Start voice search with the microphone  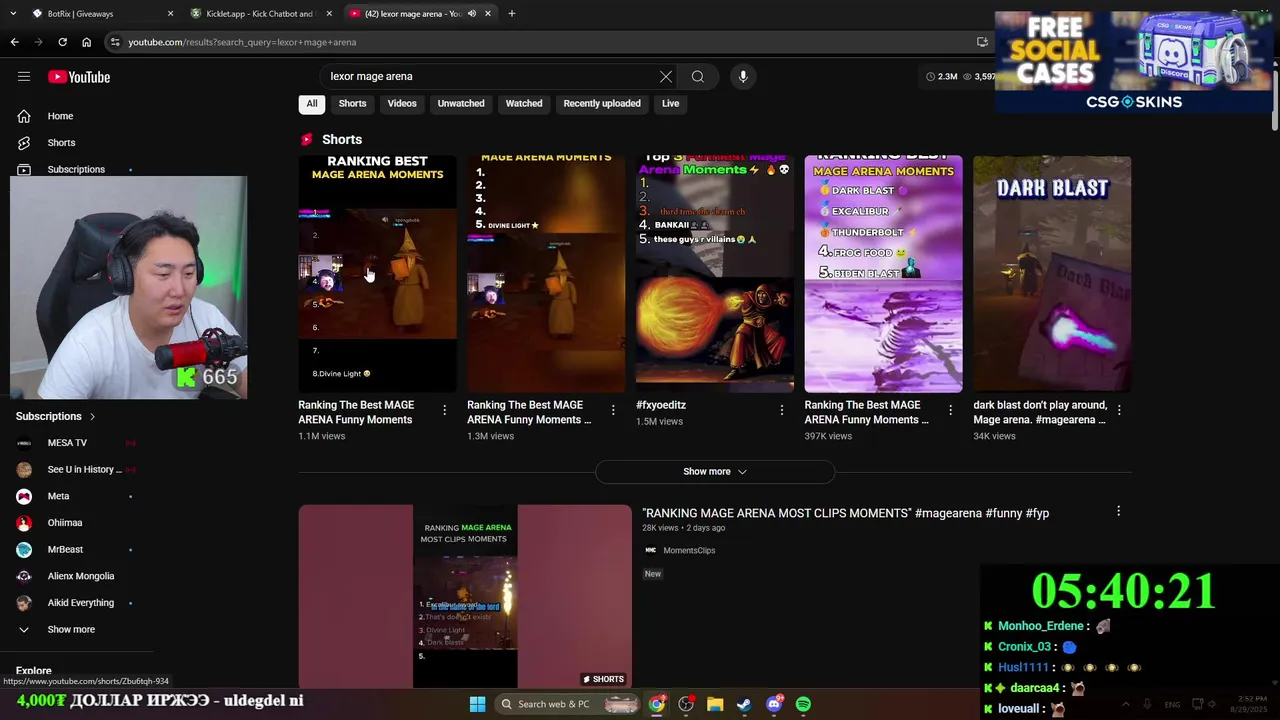[x=743, y=77]
